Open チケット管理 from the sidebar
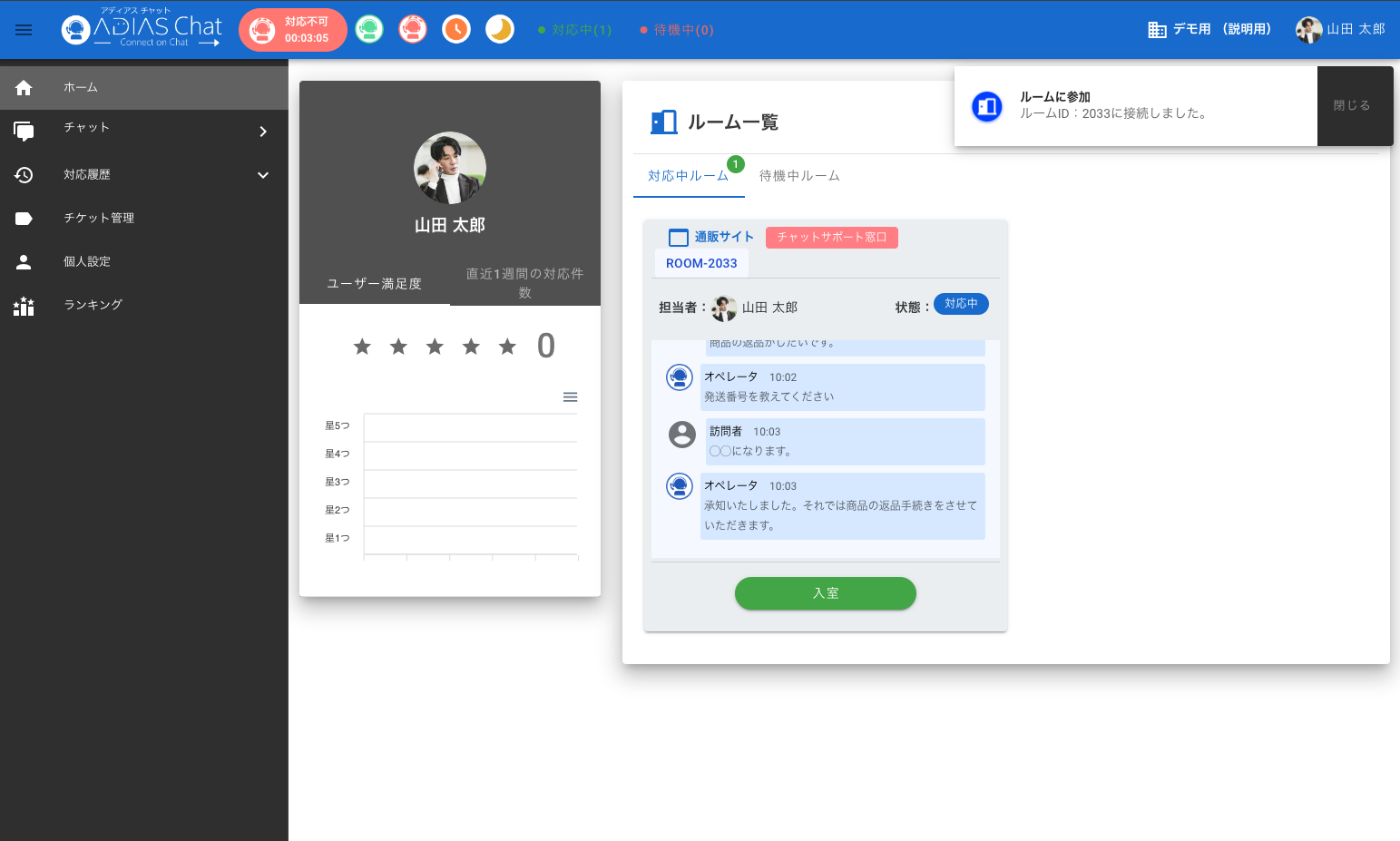1400x841 pixels. click(x=99, y=218)
